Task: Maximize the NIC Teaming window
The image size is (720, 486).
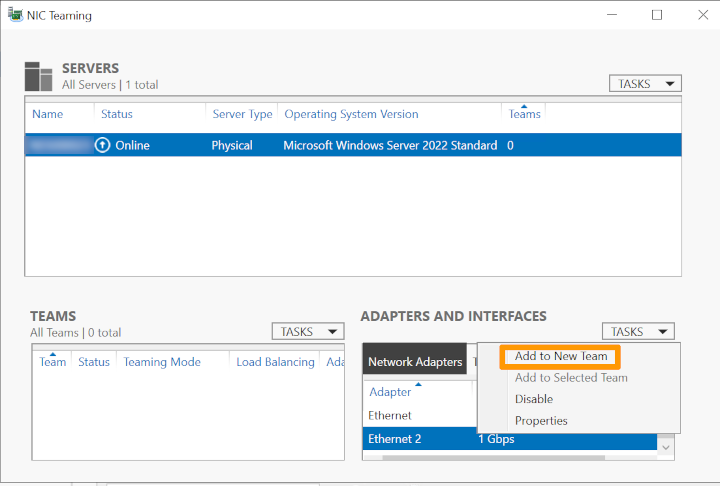Action: [657, 15]
